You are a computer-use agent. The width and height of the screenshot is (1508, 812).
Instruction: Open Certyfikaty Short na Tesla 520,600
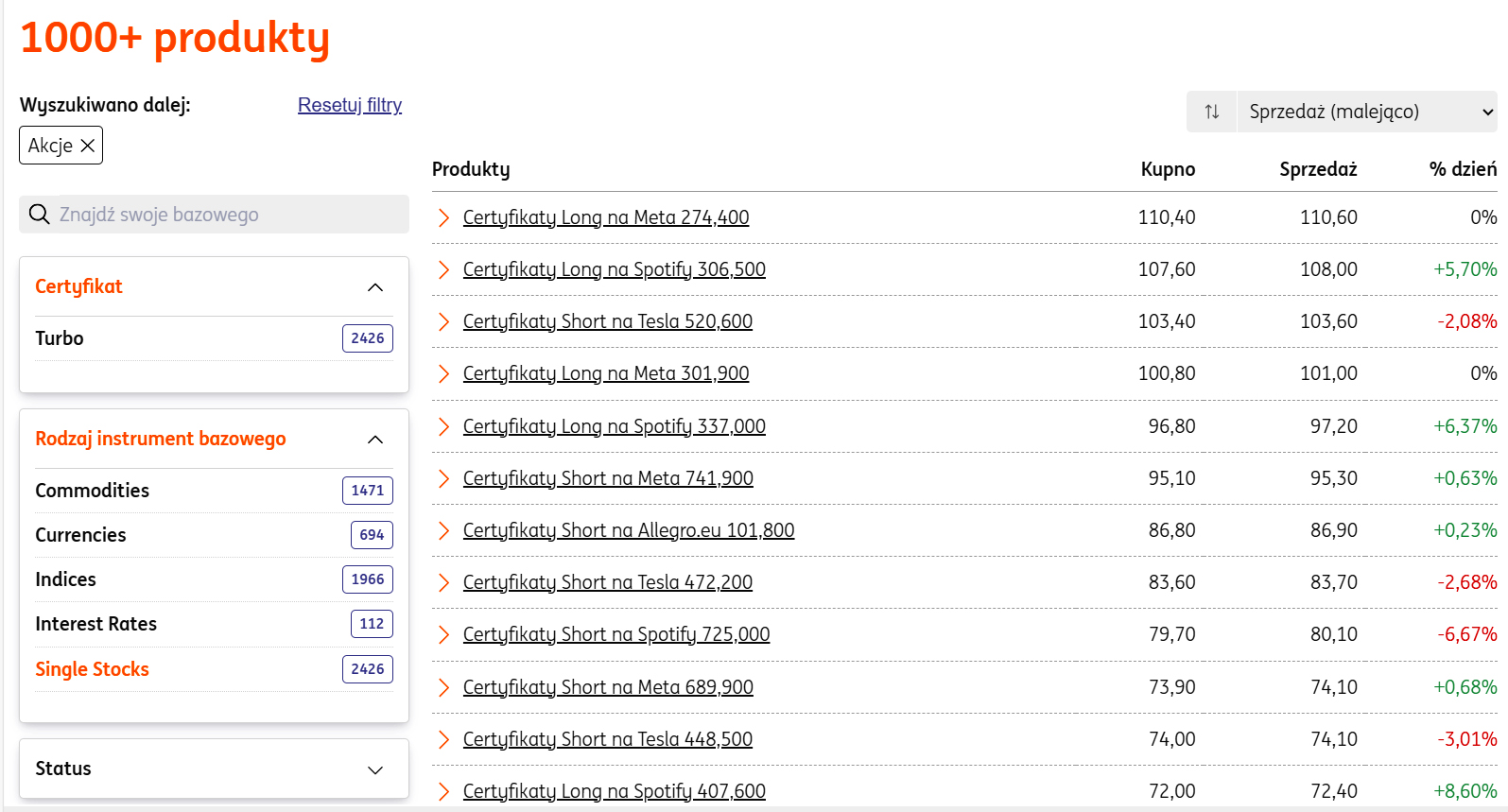pyautogui.click(x=608, y=321)
